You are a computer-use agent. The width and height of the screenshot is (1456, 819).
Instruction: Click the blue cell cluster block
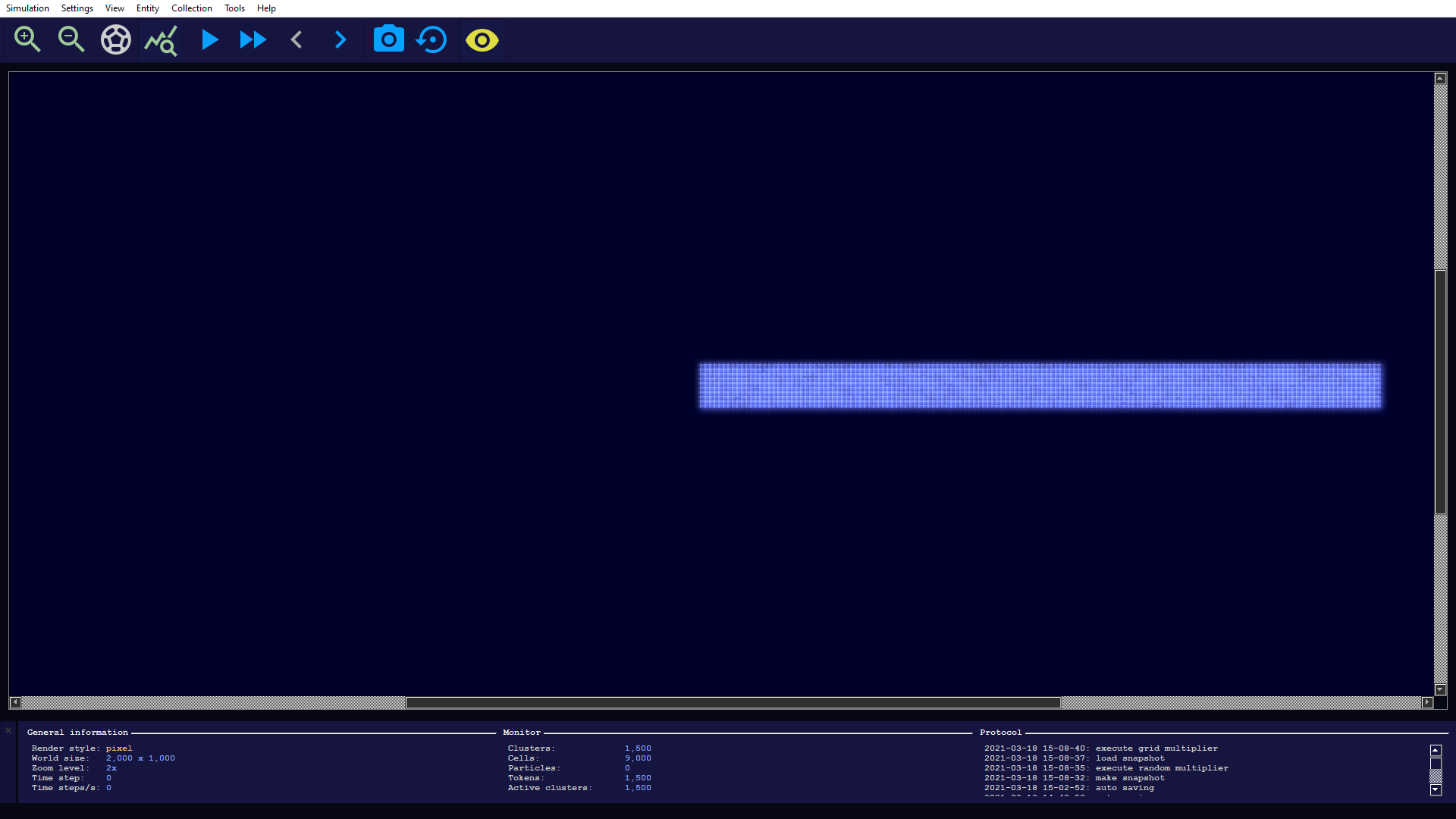point(1039,386)
